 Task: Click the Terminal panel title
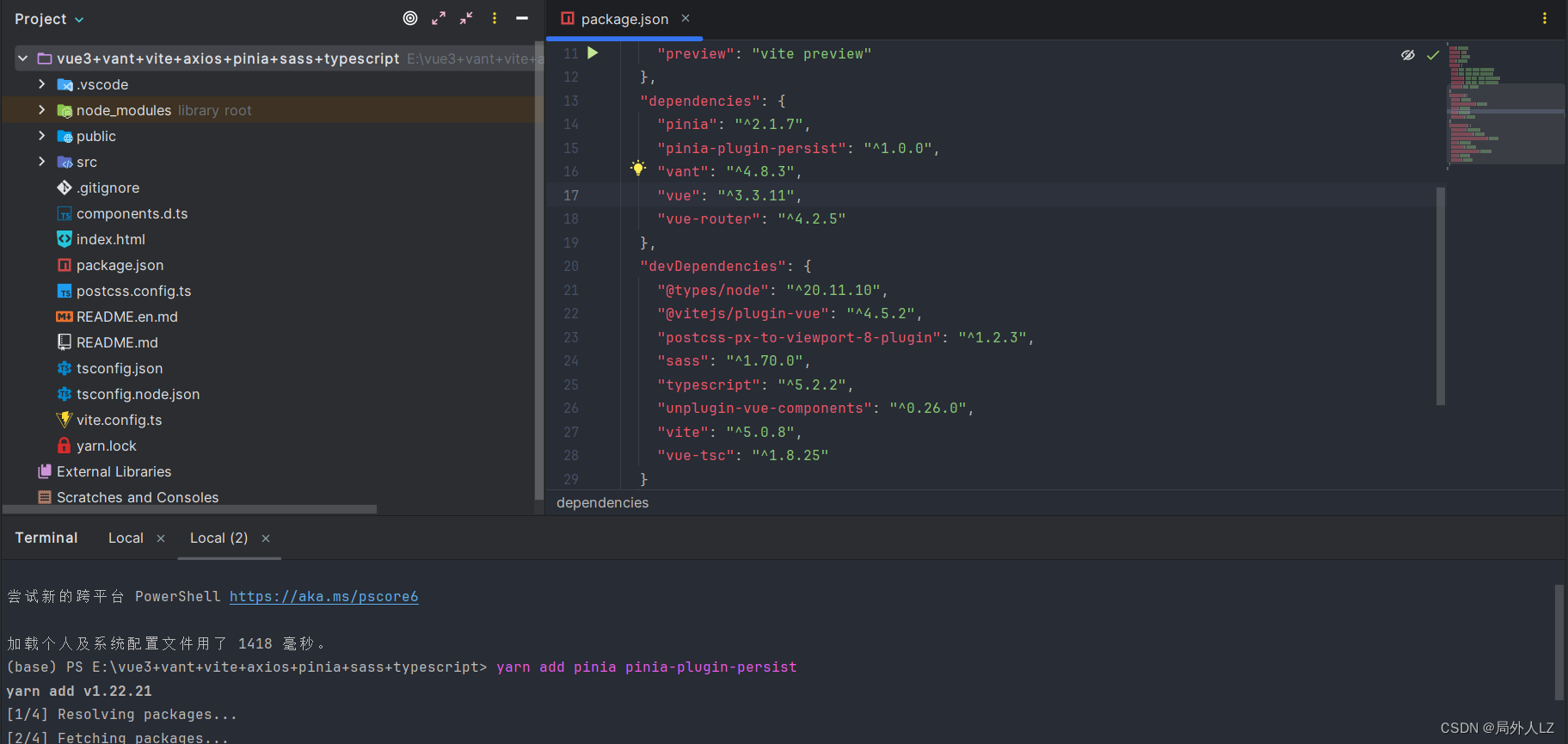(x=46, y=538)
